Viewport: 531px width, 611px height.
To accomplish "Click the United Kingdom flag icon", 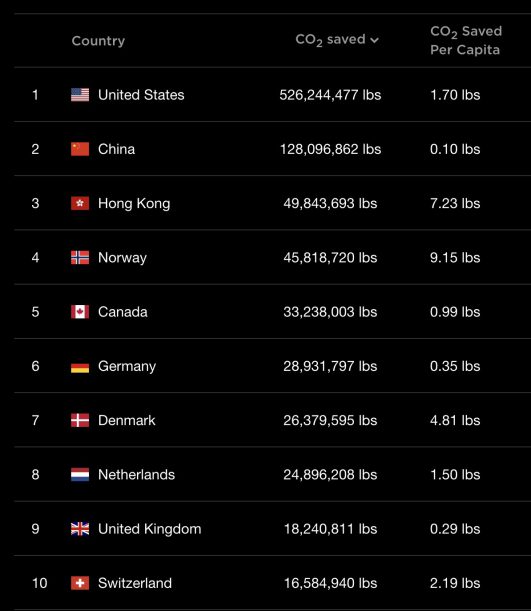I will [x=80, y=529].
